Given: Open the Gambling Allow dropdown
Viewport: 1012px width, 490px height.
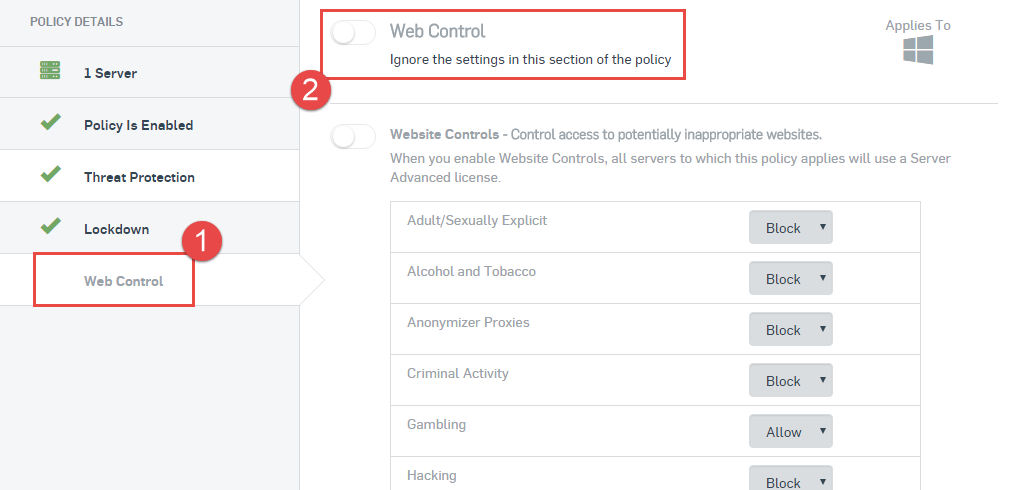Looking at the screenshot, I should [x=791, y=431].
